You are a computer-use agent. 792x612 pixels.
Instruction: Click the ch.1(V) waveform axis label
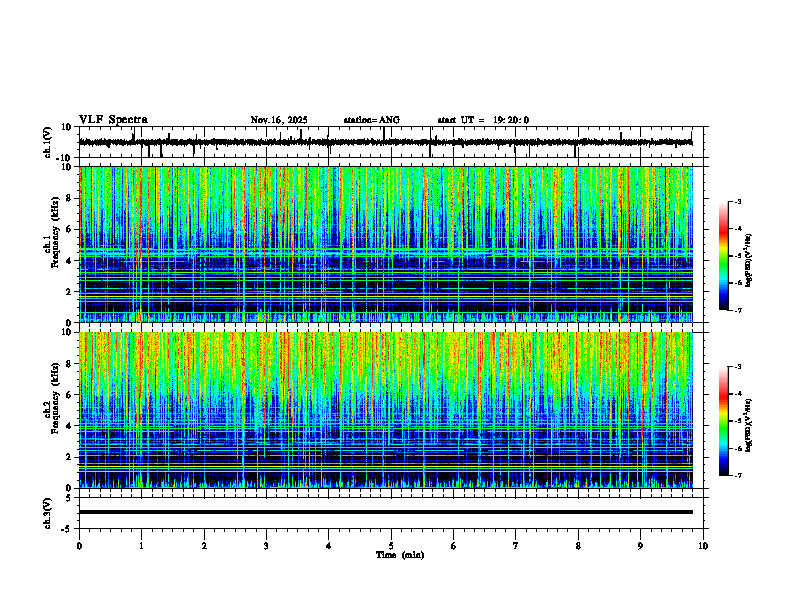point(48,142)
